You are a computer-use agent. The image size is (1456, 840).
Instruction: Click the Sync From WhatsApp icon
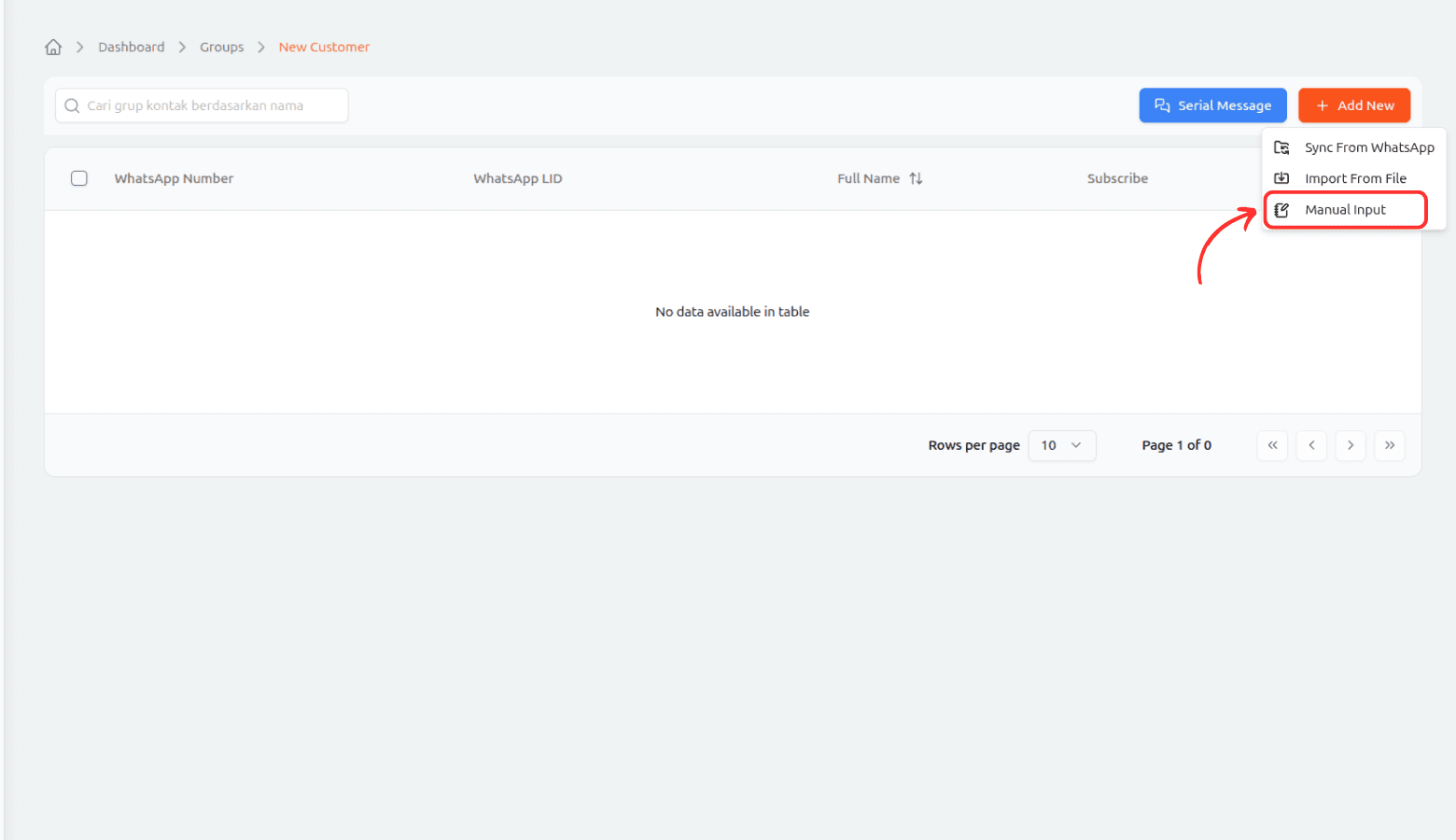point(1282,147)
